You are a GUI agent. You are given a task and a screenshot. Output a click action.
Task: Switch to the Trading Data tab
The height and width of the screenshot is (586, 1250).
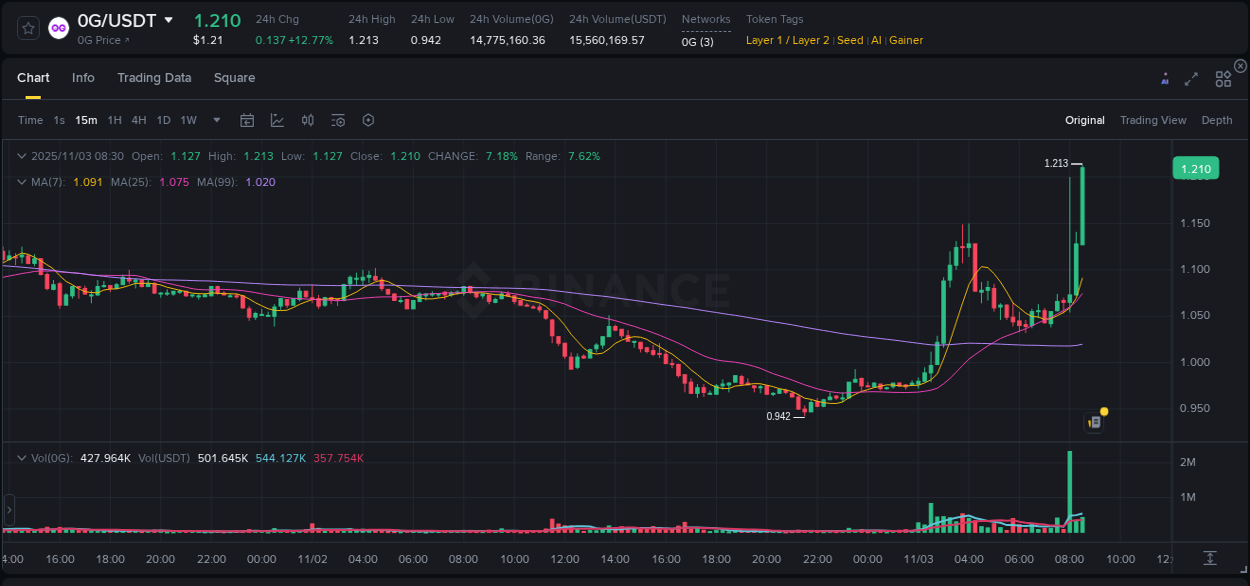coord(154,78)
